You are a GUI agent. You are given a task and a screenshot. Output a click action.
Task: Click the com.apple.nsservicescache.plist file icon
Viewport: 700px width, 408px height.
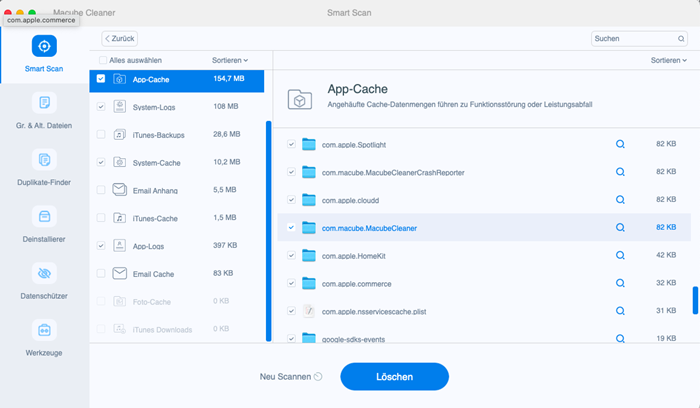[x=308, y=311]
